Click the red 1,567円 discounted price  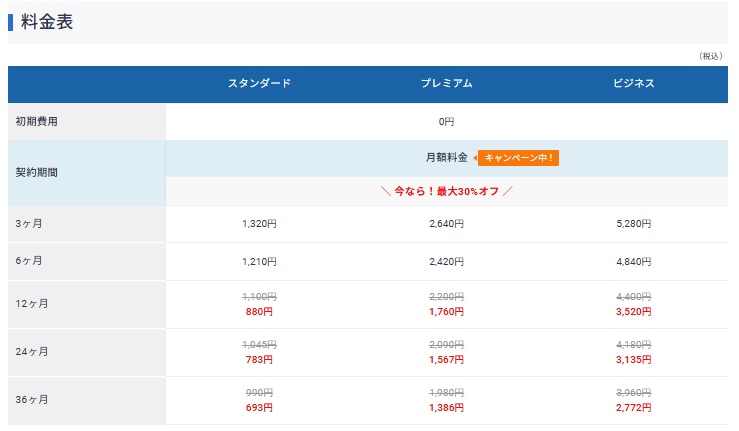[446, 360]
